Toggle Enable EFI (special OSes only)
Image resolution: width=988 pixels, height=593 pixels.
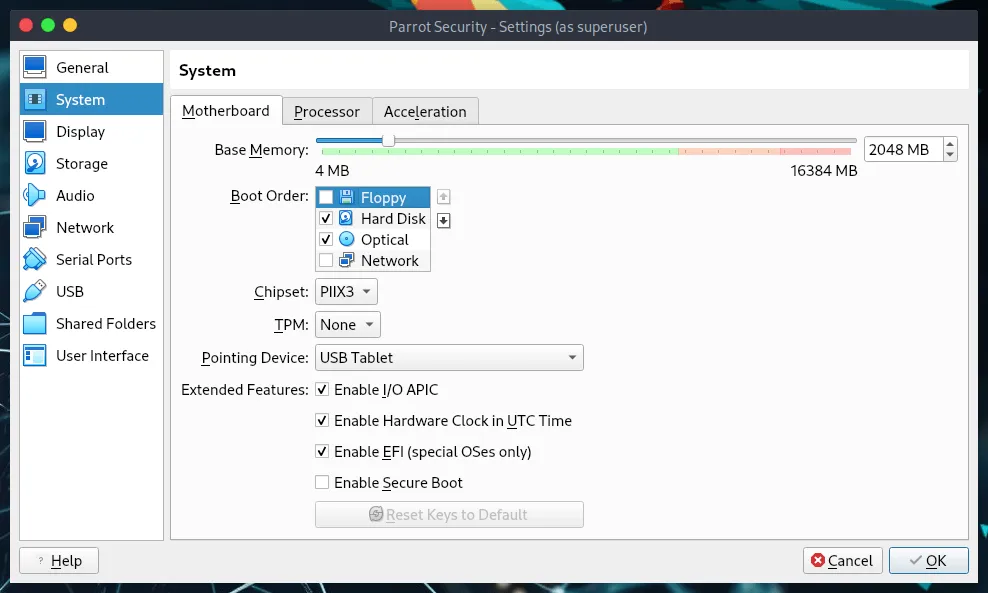pyautogui.click(x=322, y=451)
